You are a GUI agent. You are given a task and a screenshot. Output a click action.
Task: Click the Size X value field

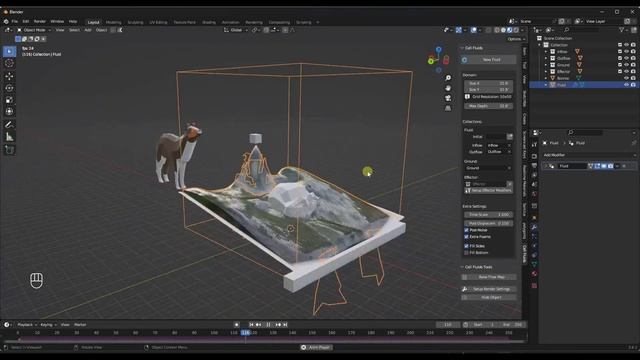coord(488,83)
